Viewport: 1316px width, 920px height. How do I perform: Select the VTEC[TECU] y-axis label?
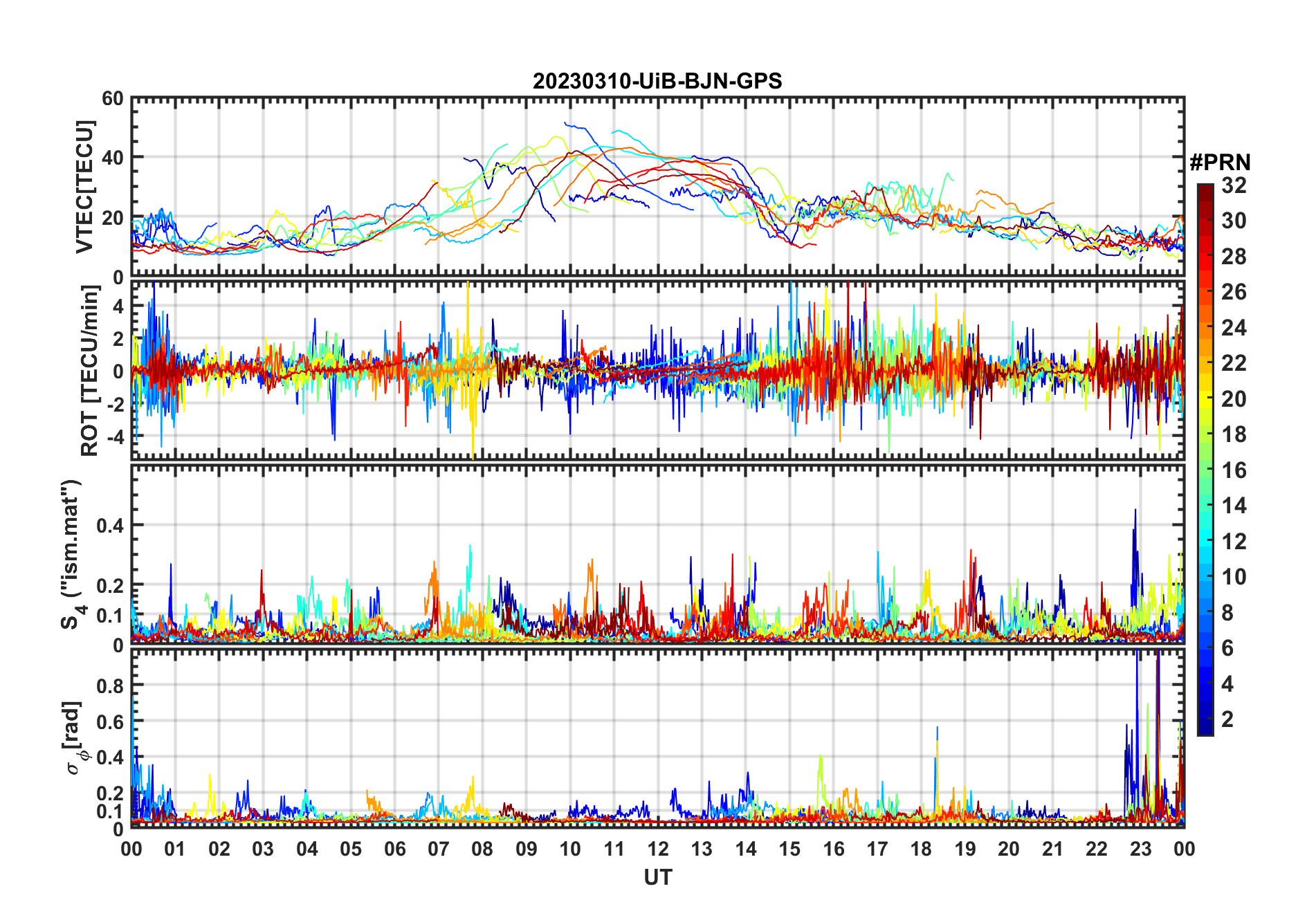click(x=85, y=187)
